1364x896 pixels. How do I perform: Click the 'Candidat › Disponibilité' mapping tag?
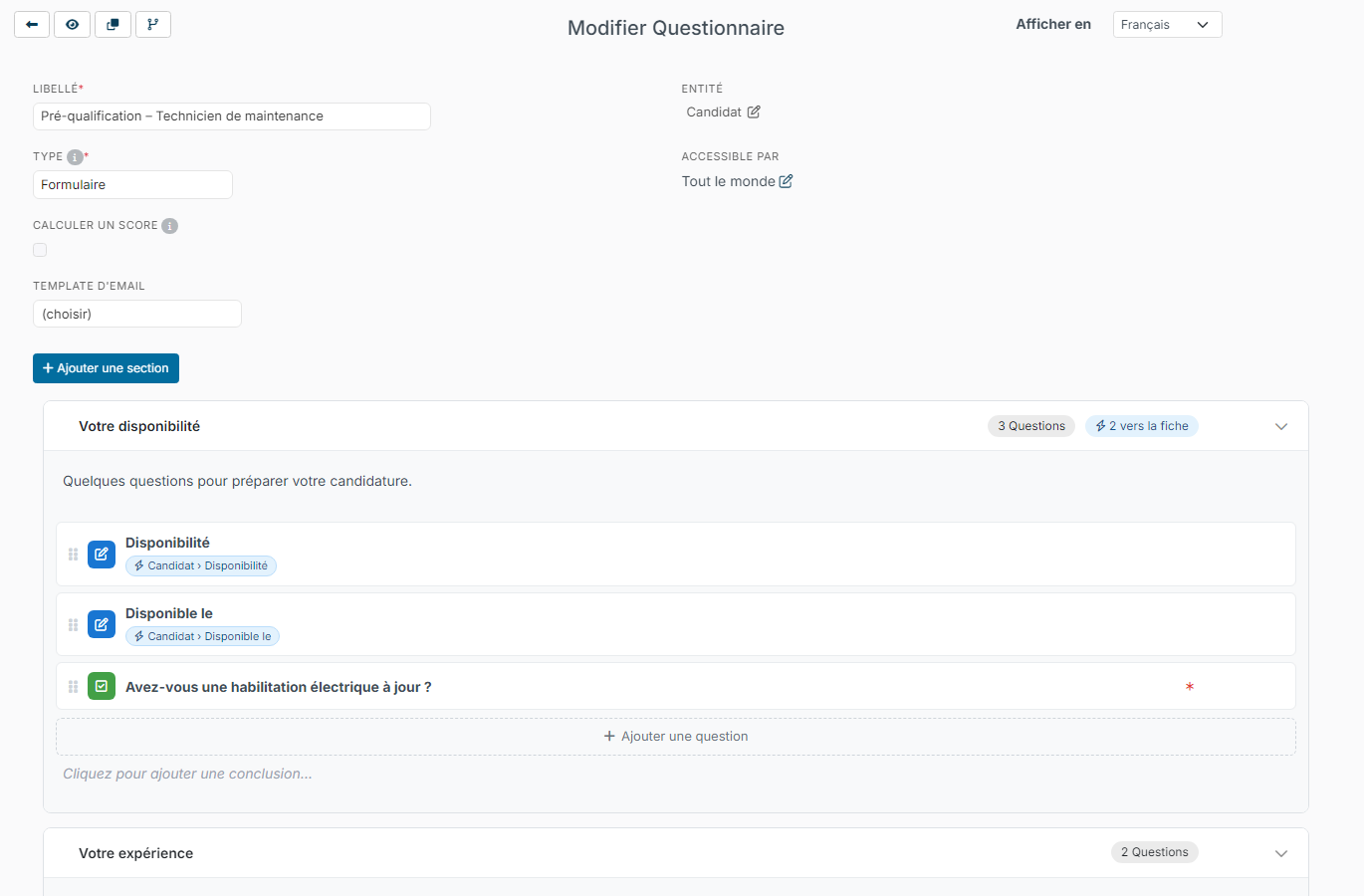click(201, 565)
